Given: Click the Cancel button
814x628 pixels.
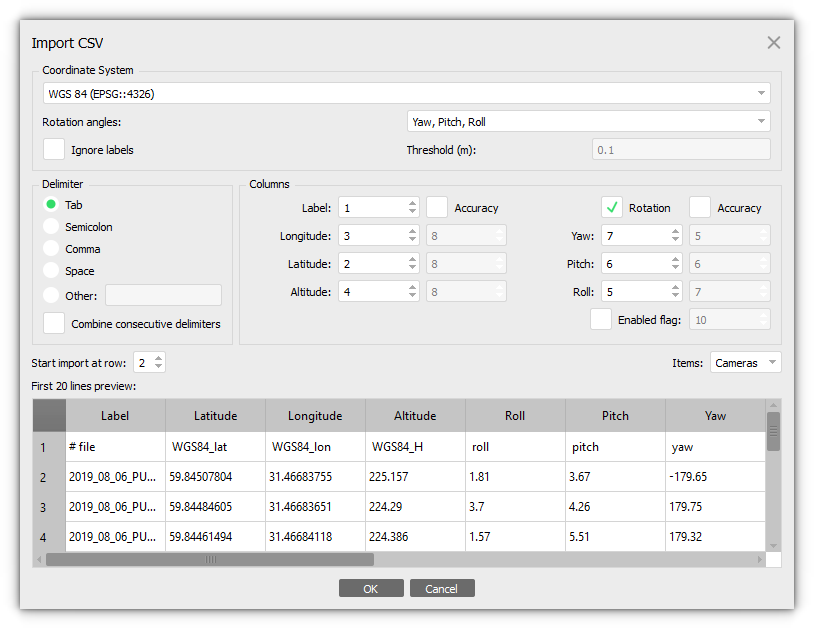Looking at the screenshot, I should point(442,588).
